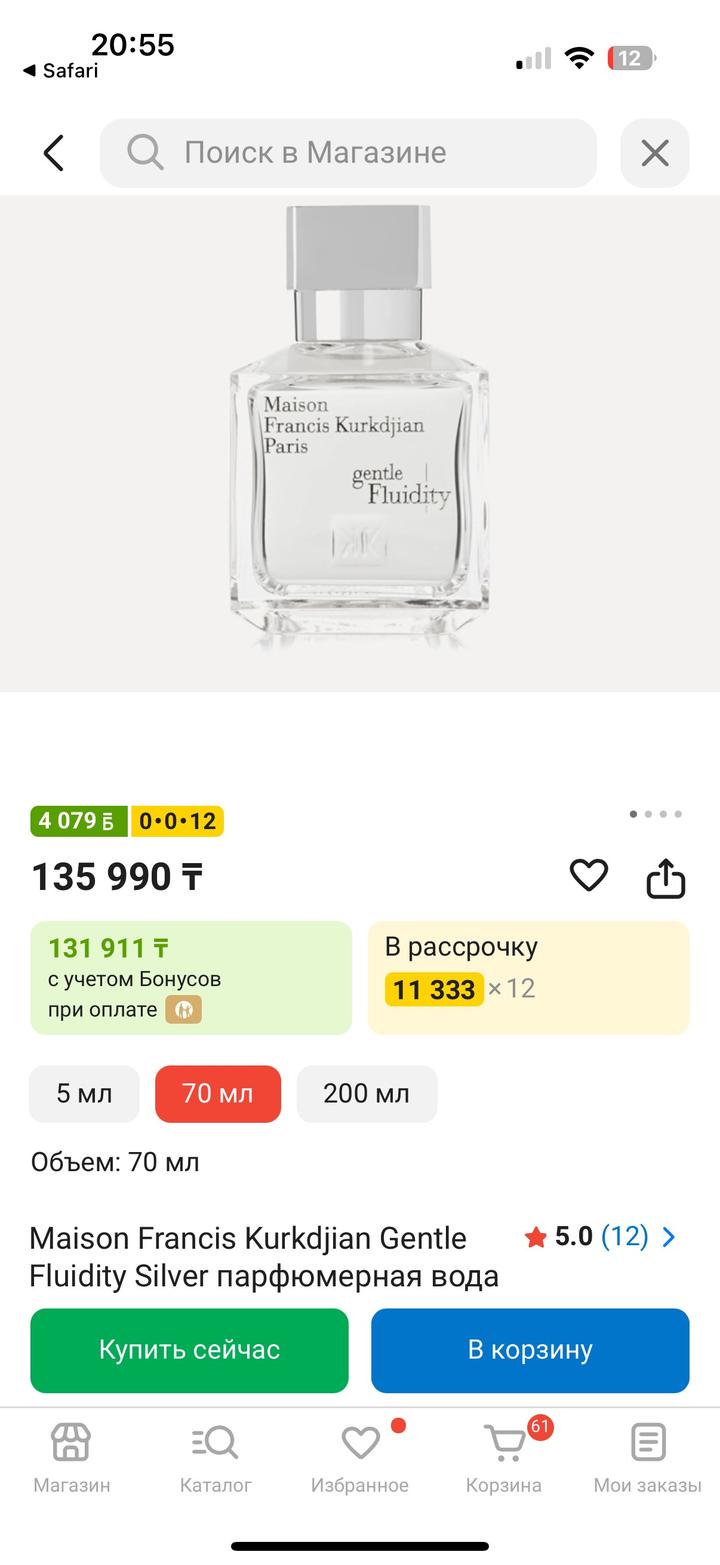Open the Каталог tab
The width and height of the screenshot is (720, 1565).
coord(215,1458)
